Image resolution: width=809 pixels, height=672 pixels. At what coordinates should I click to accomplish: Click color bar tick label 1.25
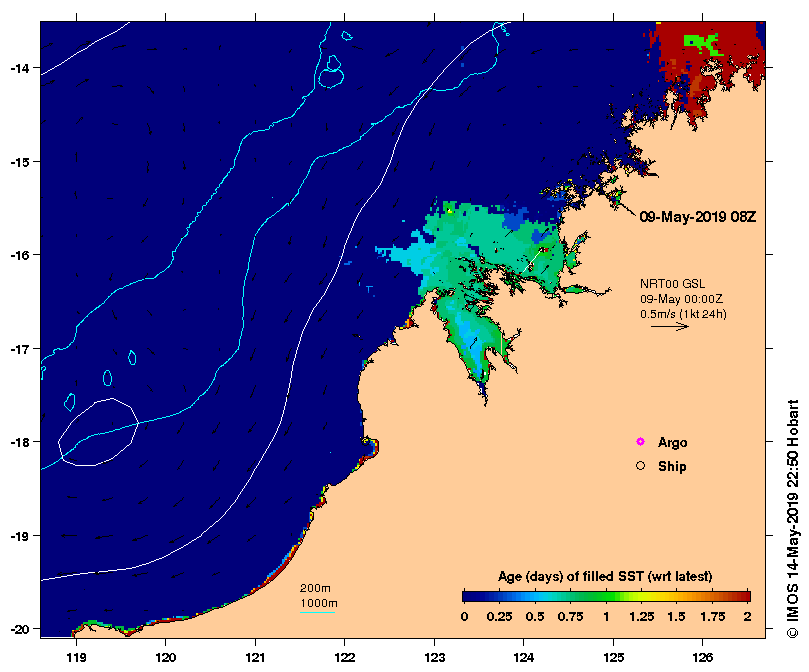642,617
